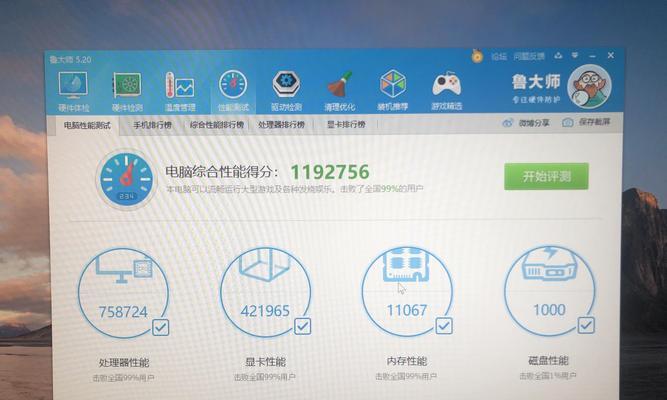
Task: Click the 显卡性能 label
Action: (x=265, y=362)
